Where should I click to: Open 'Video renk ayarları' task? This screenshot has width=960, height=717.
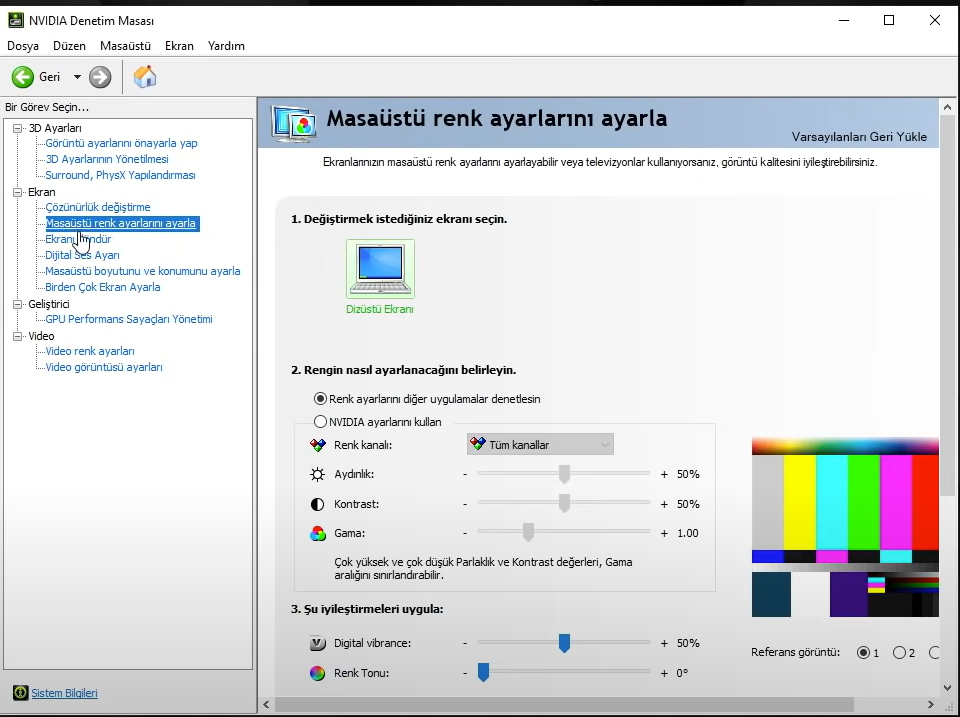click(x=90, y=351)
